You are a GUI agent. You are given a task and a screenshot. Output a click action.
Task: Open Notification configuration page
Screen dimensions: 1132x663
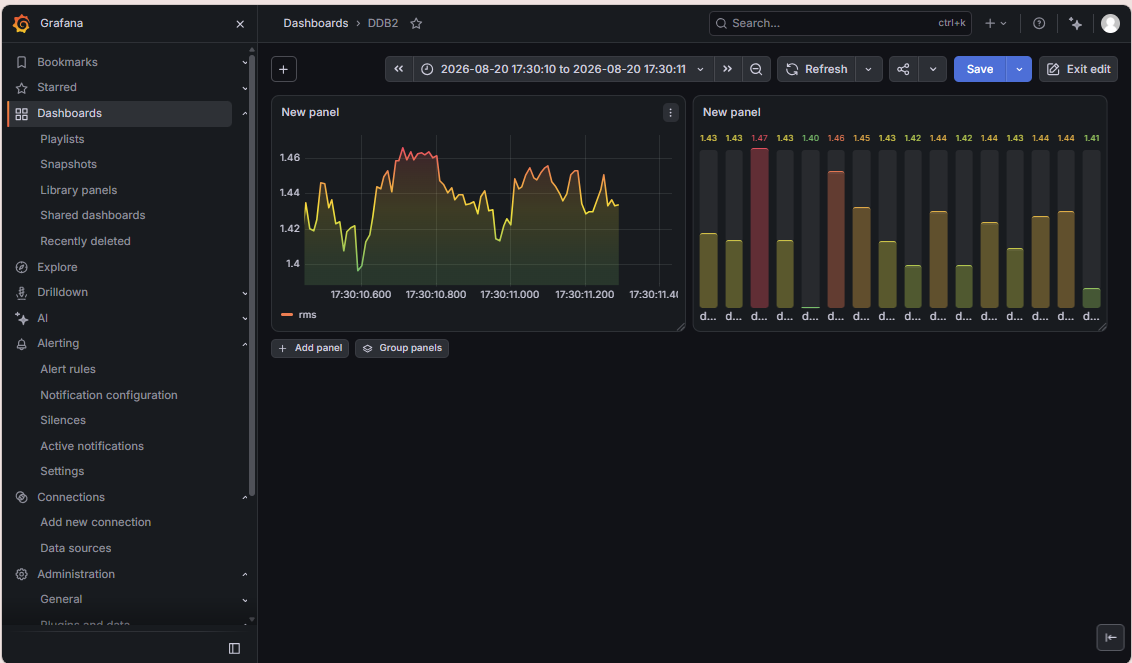pos(109,395)
